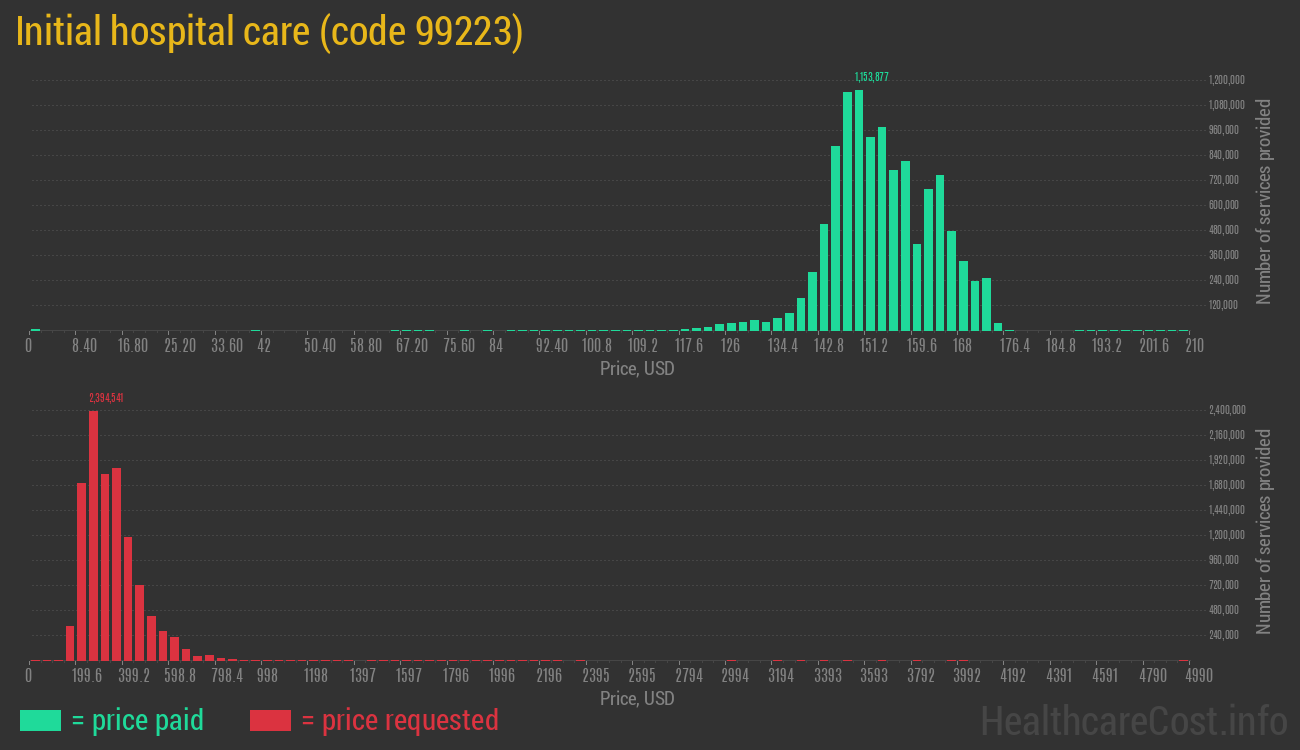
Task: Click the 168 tick on the top x-axis
Action: [962, 346]
